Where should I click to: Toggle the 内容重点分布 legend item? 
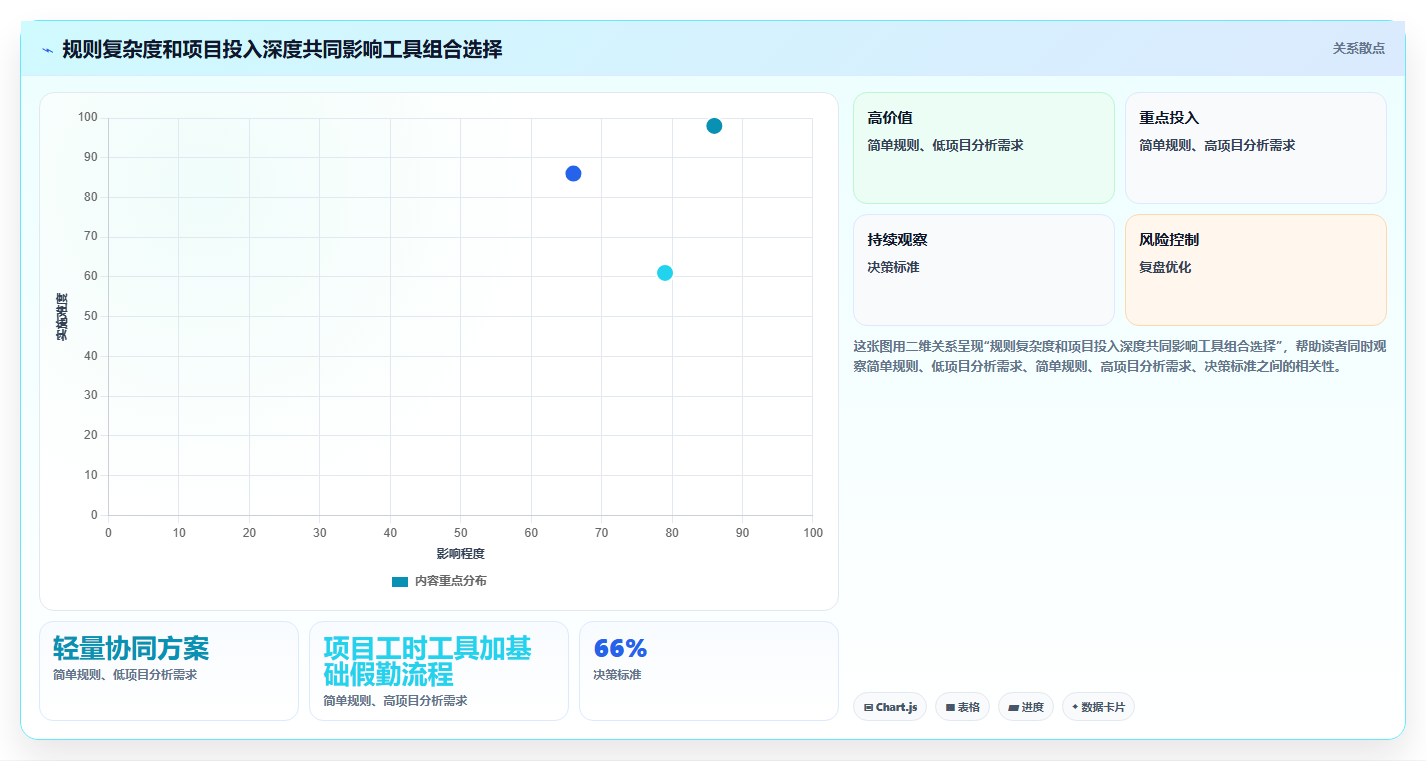tap(439, 581)
